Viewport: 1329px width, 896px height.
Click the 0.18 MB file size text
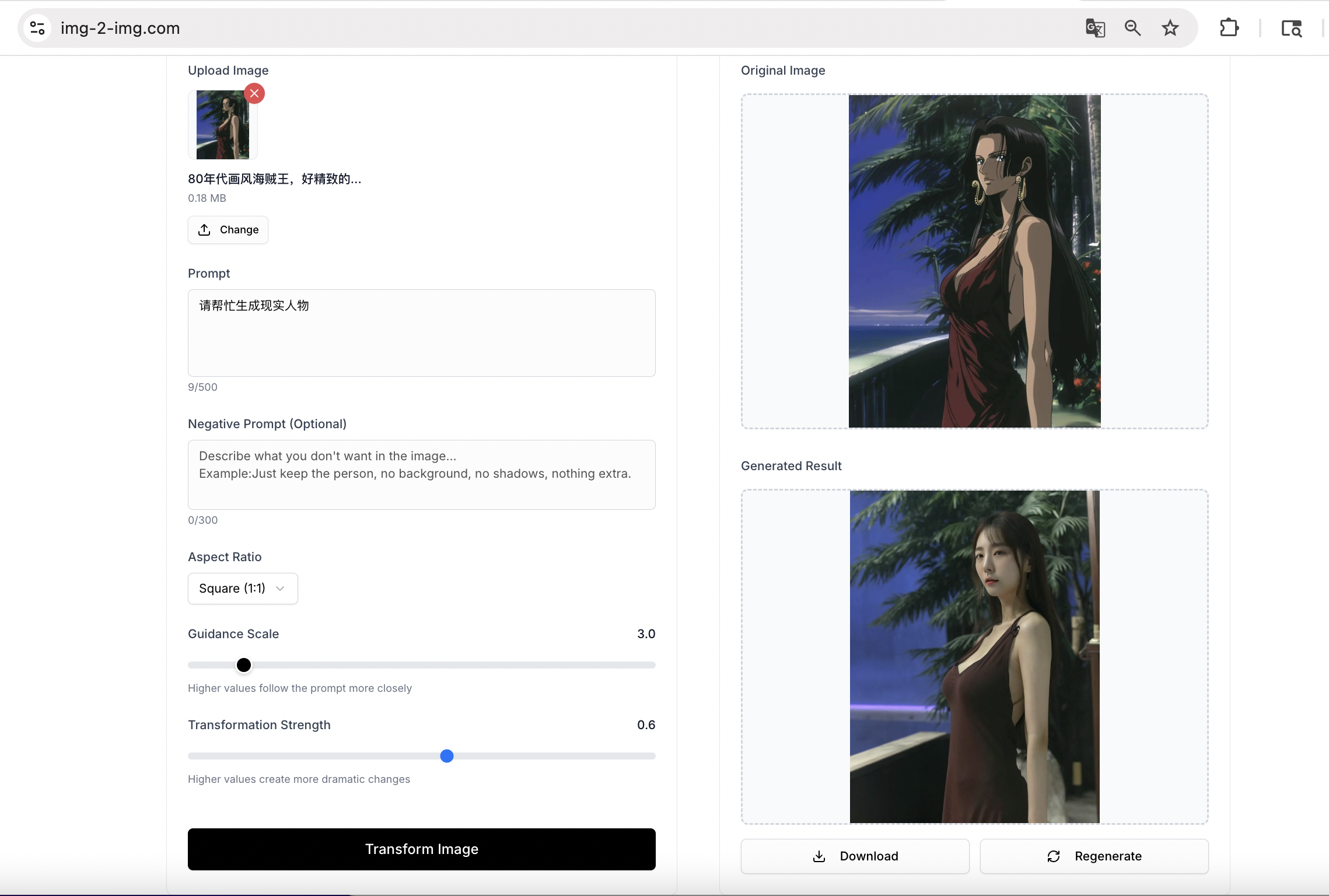coord(207,198)
